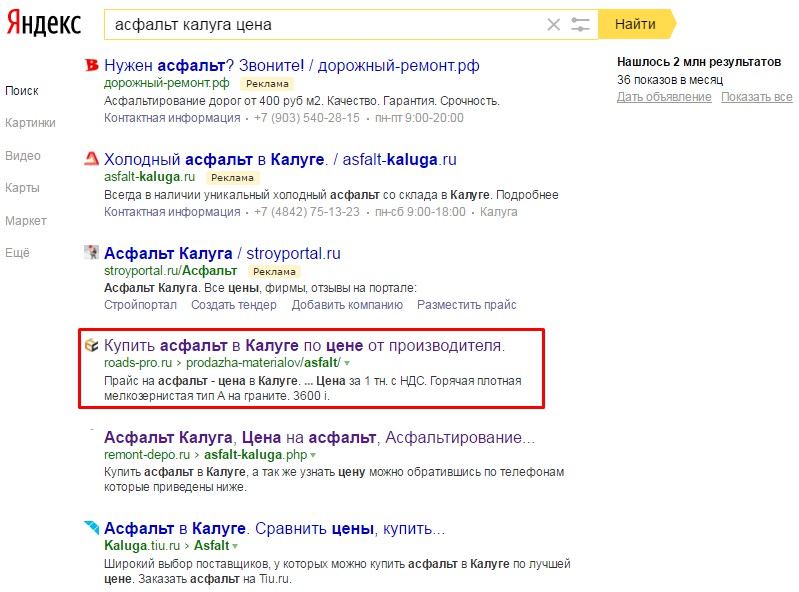The height and width of the screenshot is (592, 799).
Task: Open 'Асфальт в Калуге. Сравнить цены' result
Action: (275, 528)
